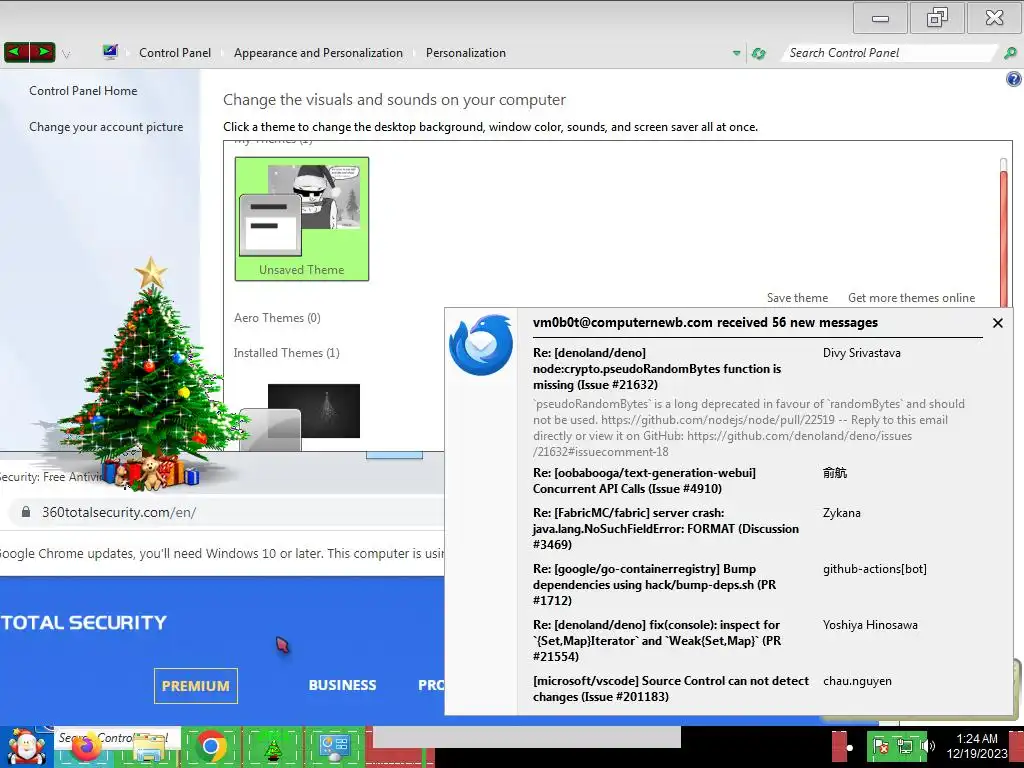
Task: Click sender Zykana
Action: tap(841, 513)
